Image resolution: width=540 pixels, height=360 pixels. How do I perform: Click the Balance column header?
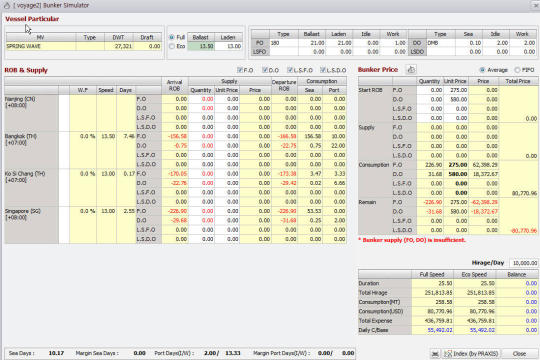pyautogui.click(x=517, y=275)
